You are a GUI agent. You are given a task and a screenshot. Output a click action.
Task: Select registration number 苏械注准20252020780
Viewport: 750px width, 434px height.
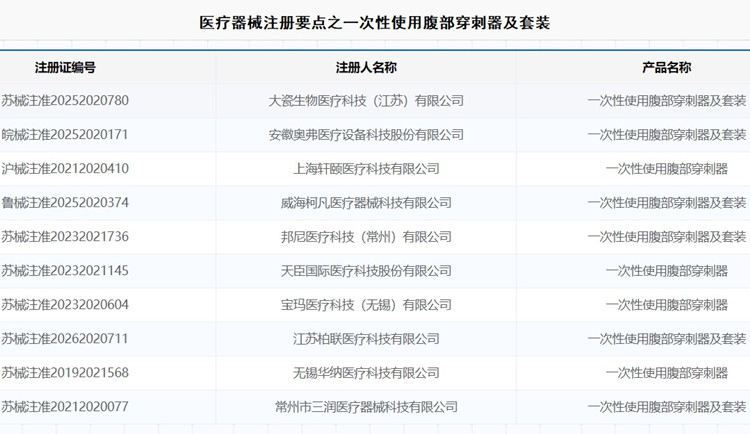click(x=65, y=100)
